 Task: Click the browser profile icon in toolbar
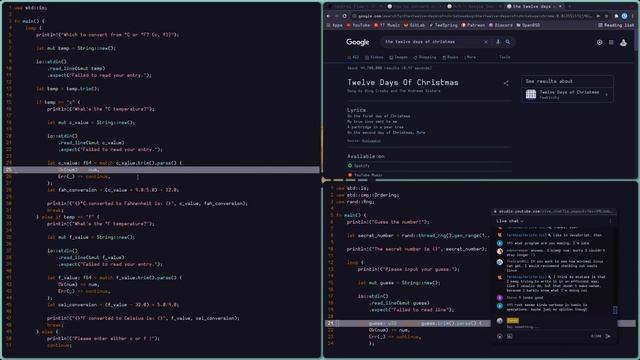(624, 16)
